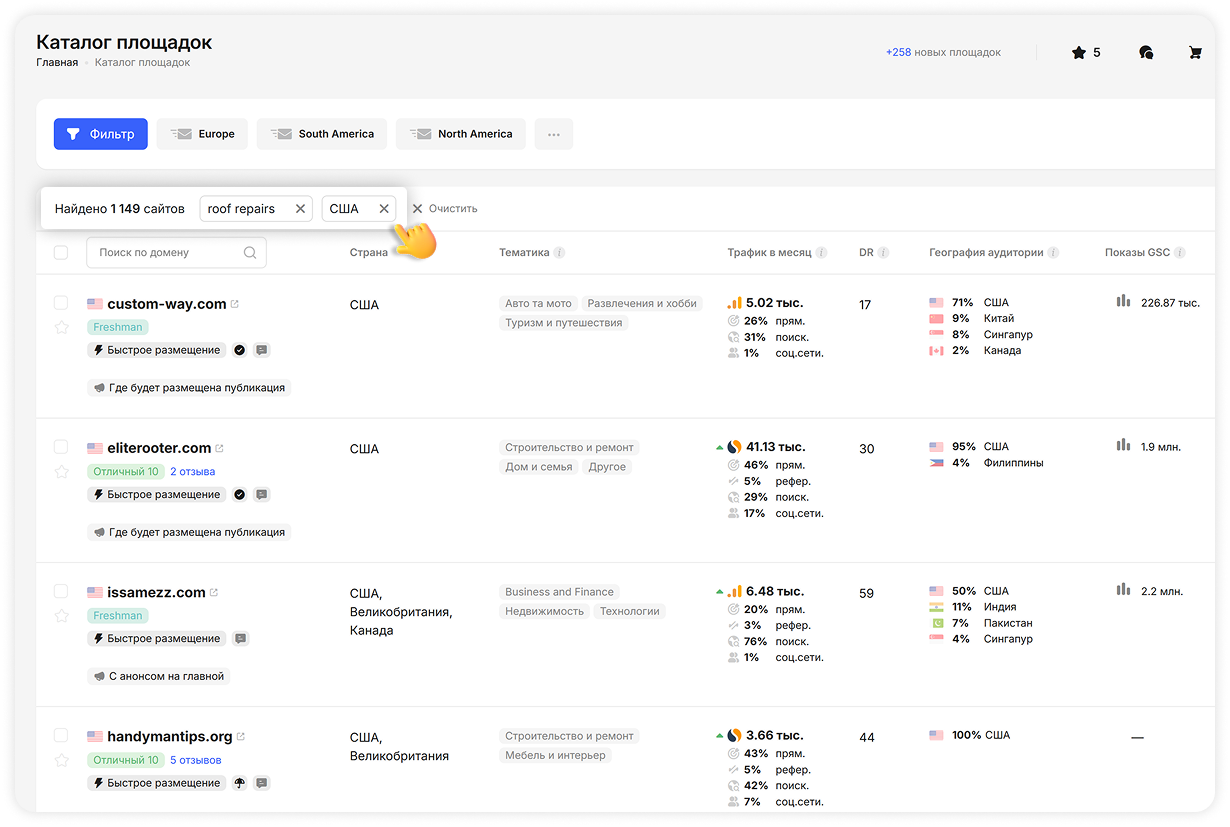
Task: Open favorites star icon in header
Action: tap(1078, 53)
